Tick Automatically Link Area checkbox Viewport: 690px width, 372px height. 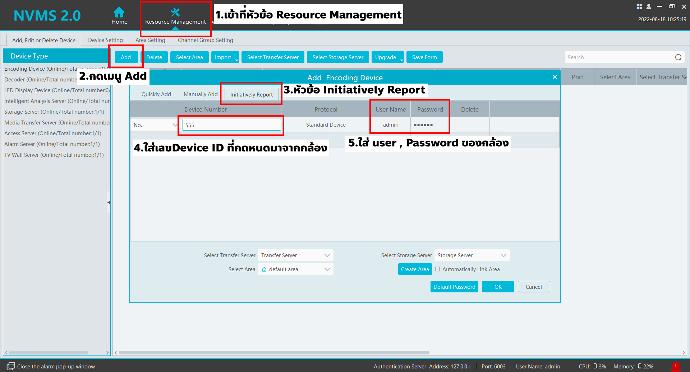(x=437, y=269)
